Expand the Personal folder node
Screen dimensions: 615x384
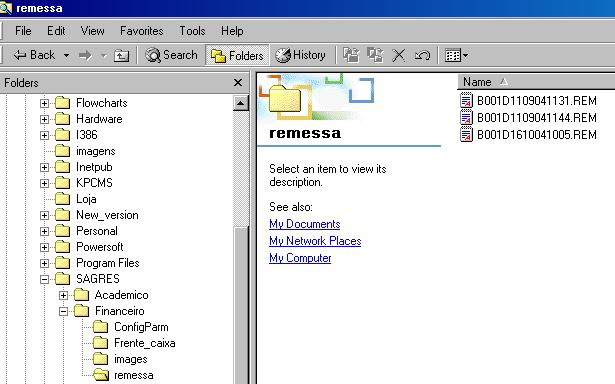coord(44,231)
